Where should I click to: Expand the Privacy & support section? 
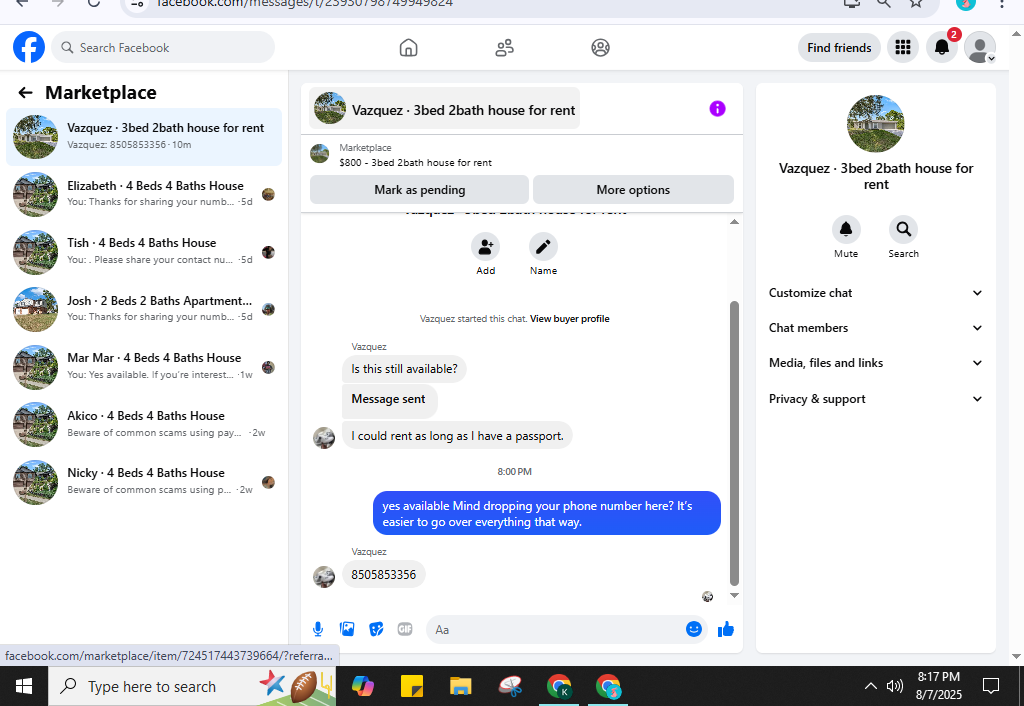875,399
